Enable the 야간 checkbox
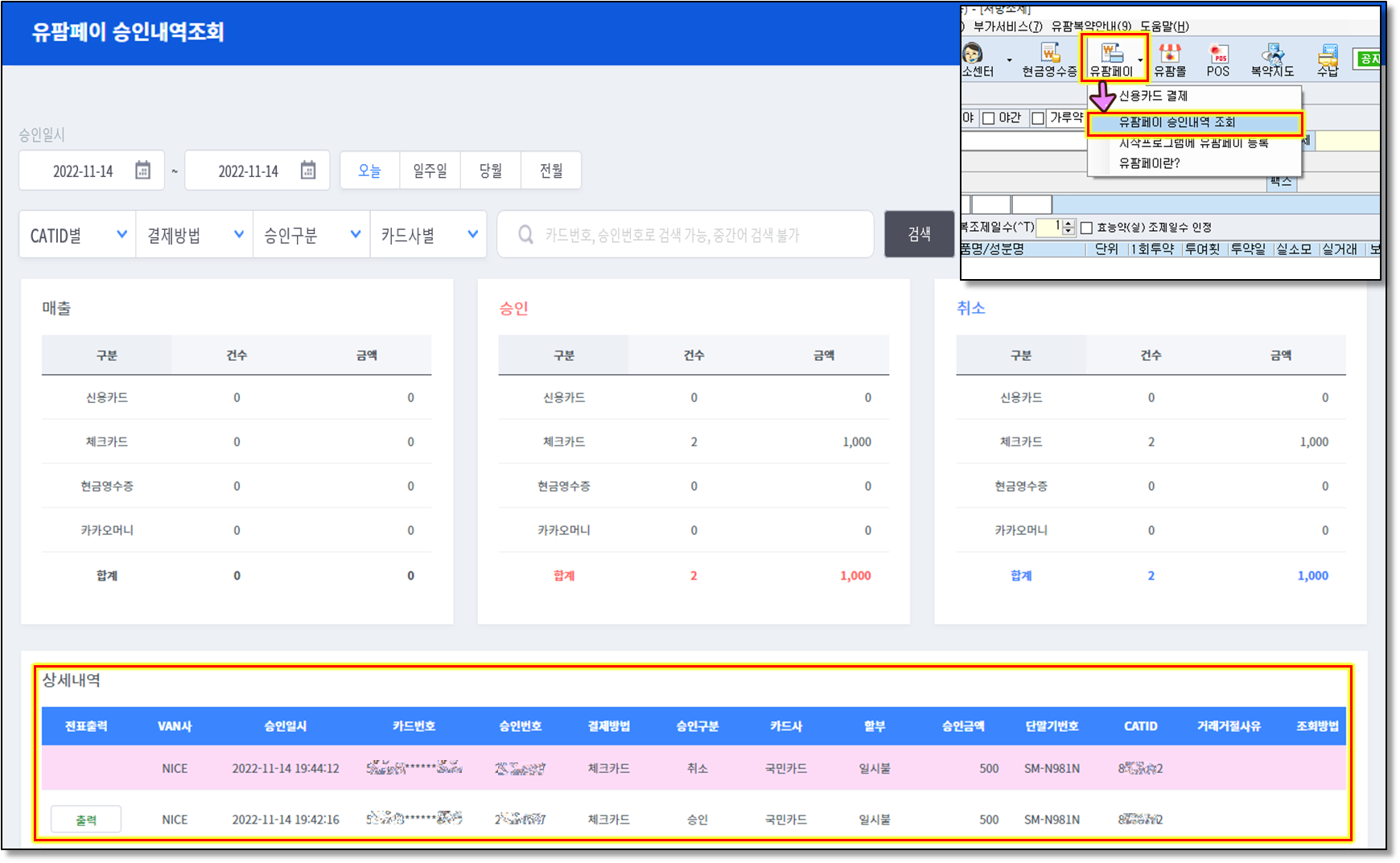Screen dimensions: 1400x863 [989, 118]
